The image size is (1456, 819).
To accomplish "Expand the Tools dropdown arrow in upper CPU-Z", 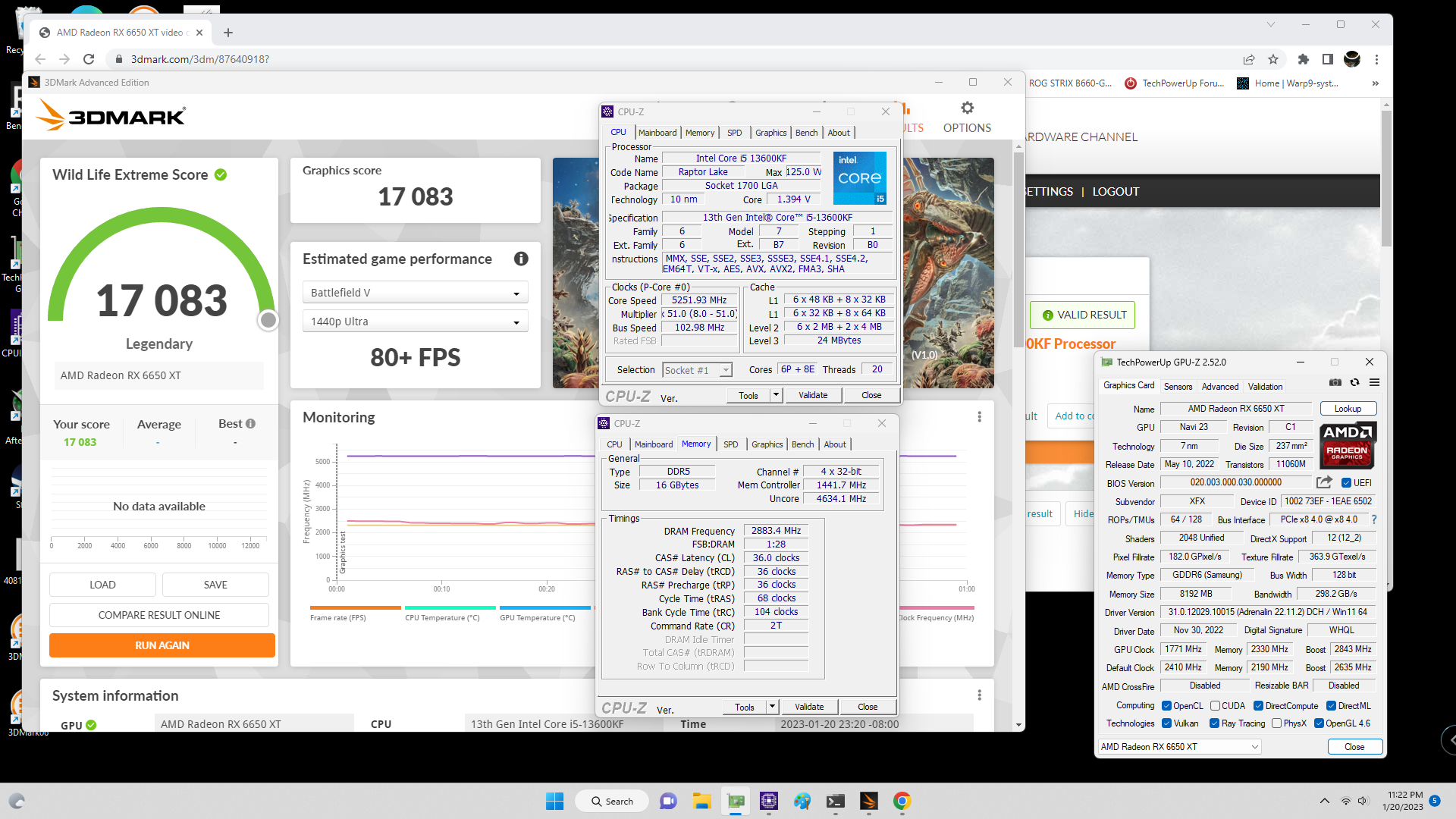I will pos(776,395).
